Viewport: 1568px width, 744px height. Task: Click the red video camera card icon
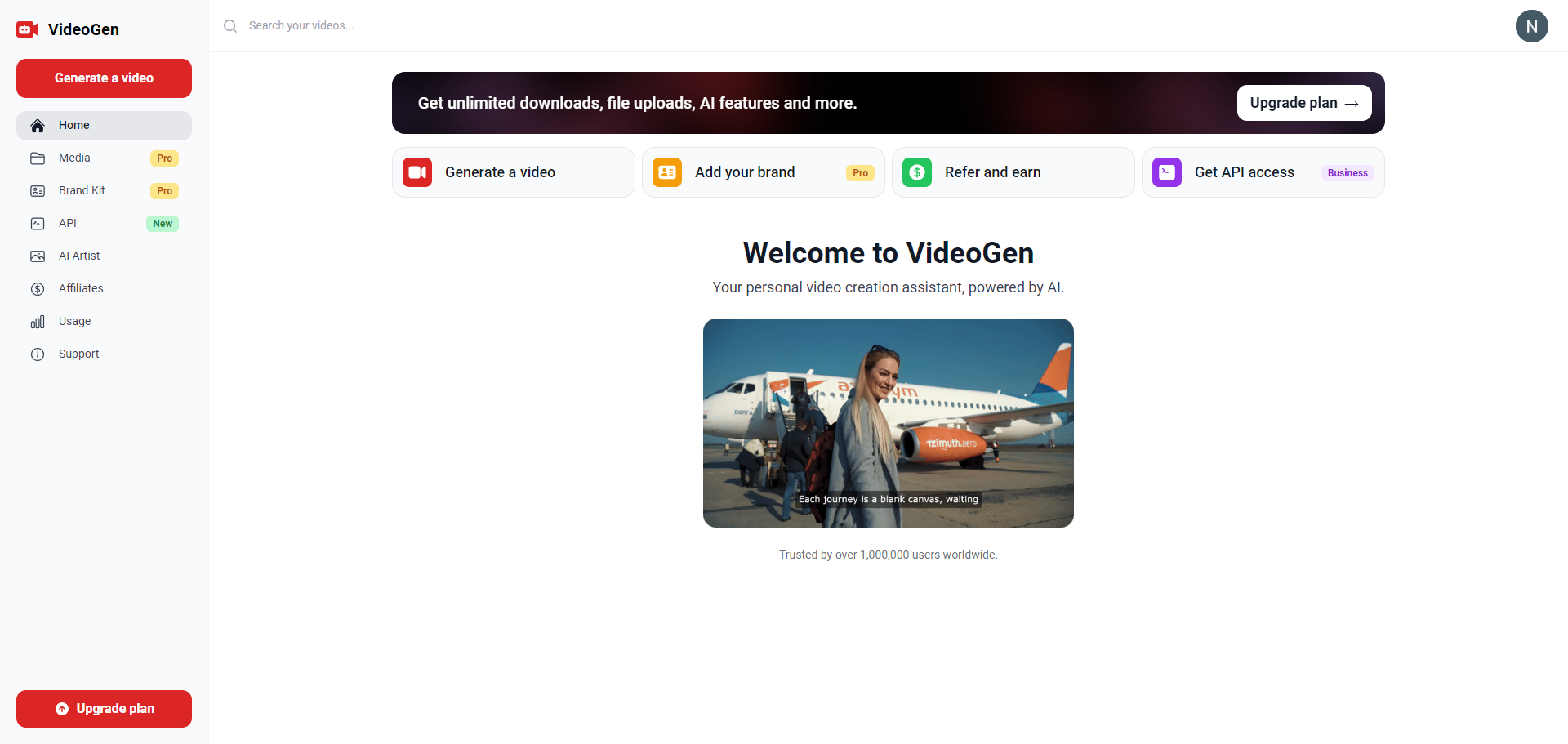pyautogui.click(x=417, y=172)
